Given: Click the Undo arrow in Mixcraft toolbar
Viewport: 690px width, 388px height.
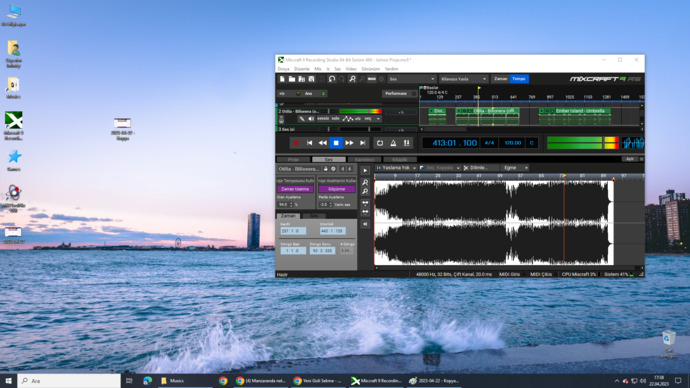Looking at the screenshot, I should click(332, 79).
